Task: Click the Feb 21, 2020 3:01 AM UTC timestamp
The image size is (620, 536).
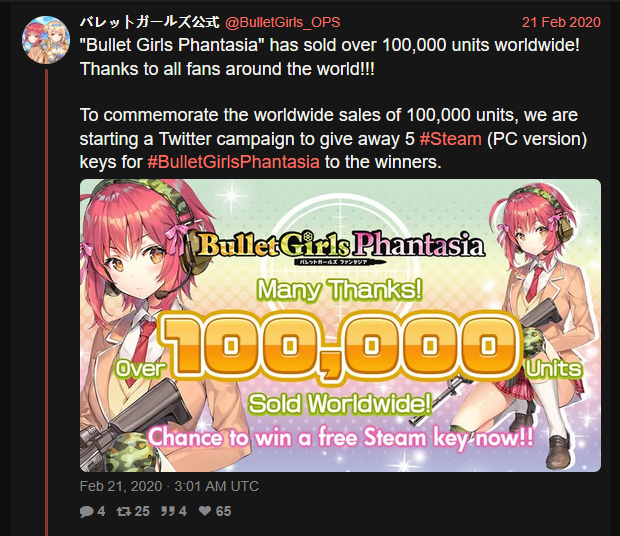Action: 169,486
